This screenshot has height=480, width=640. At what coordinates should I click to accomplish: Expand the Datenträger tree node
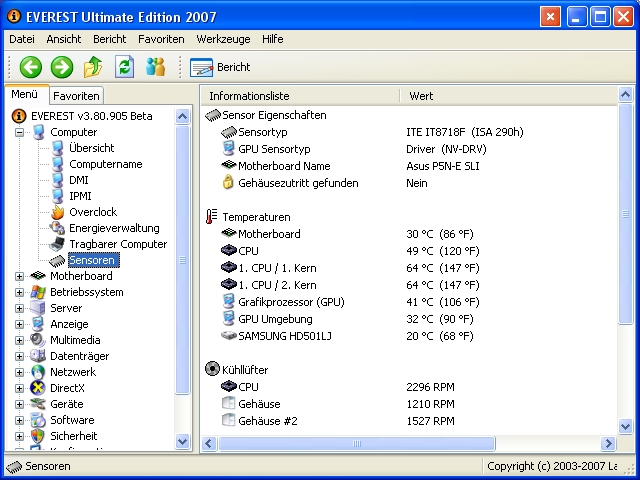pos(19,356)
